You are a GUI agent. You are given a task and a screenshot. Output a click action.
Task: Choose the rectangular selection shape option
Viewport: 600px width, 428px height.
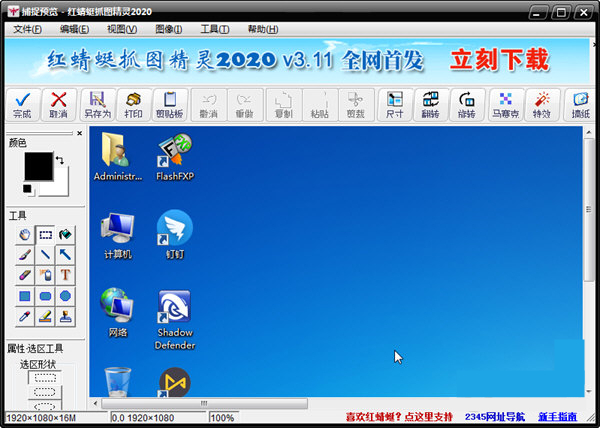[x=45, y=378]
